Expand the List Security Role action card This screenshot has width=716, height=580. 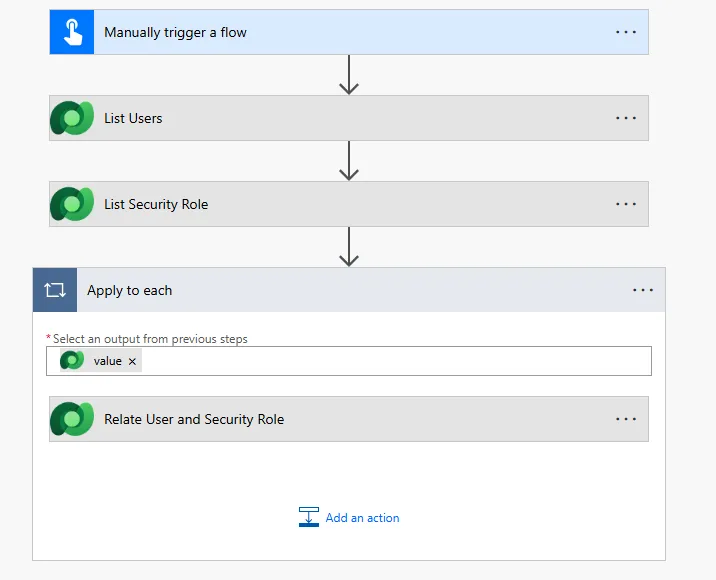349,204
